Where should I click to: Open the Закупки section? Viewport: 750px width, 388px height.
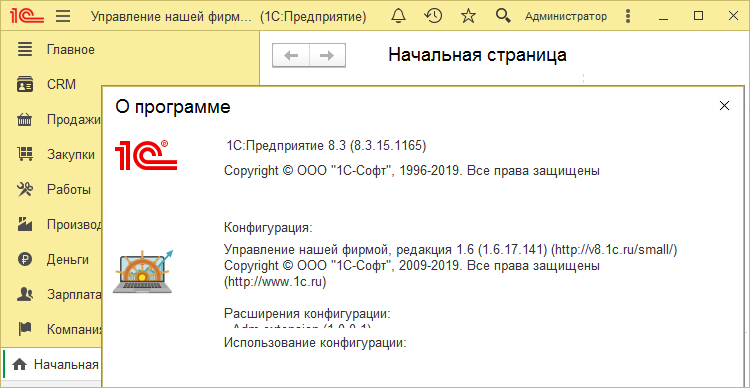[x=71, y=155]
